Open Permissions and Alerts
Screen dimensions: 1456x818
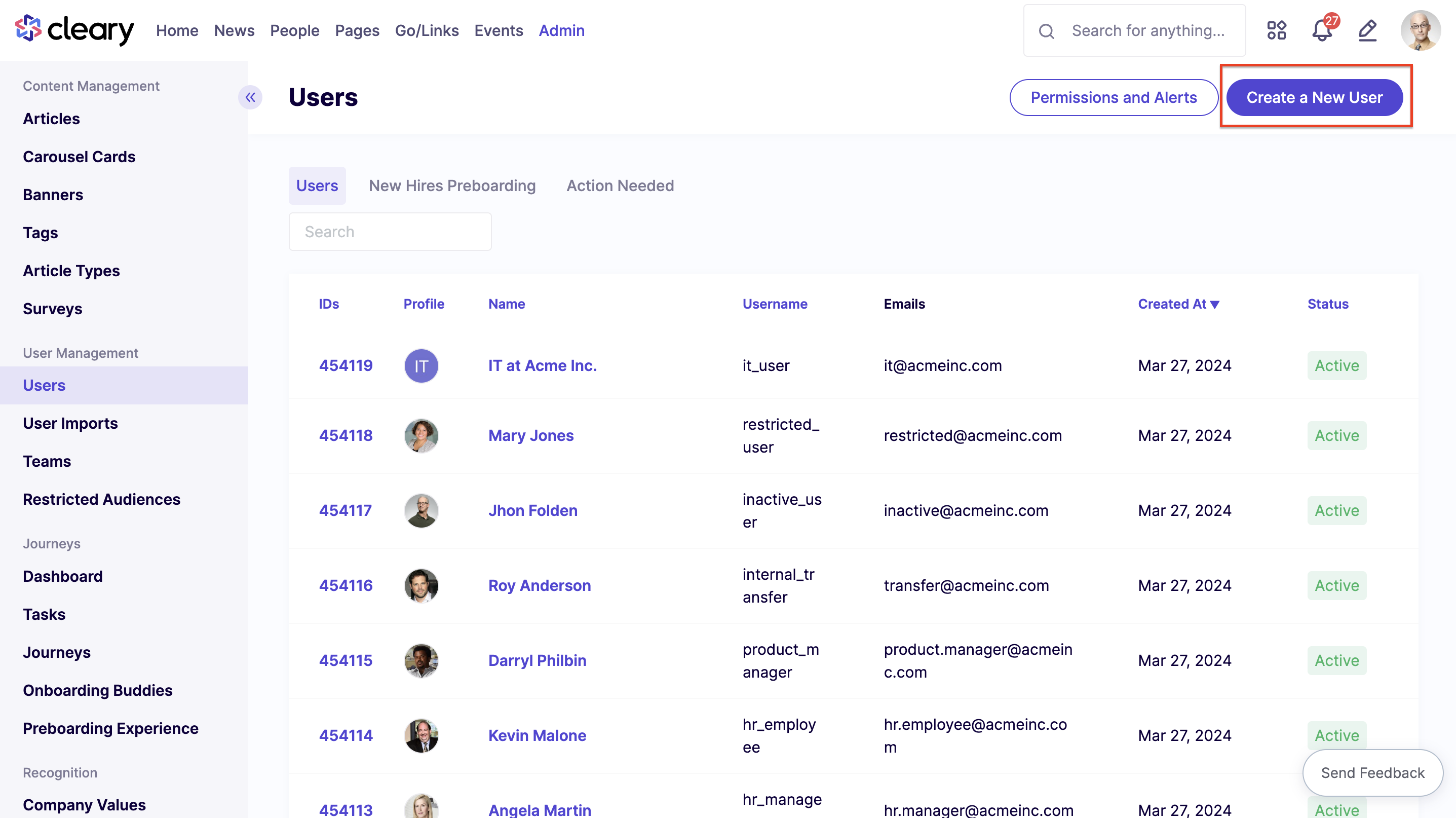point(1114,97)
